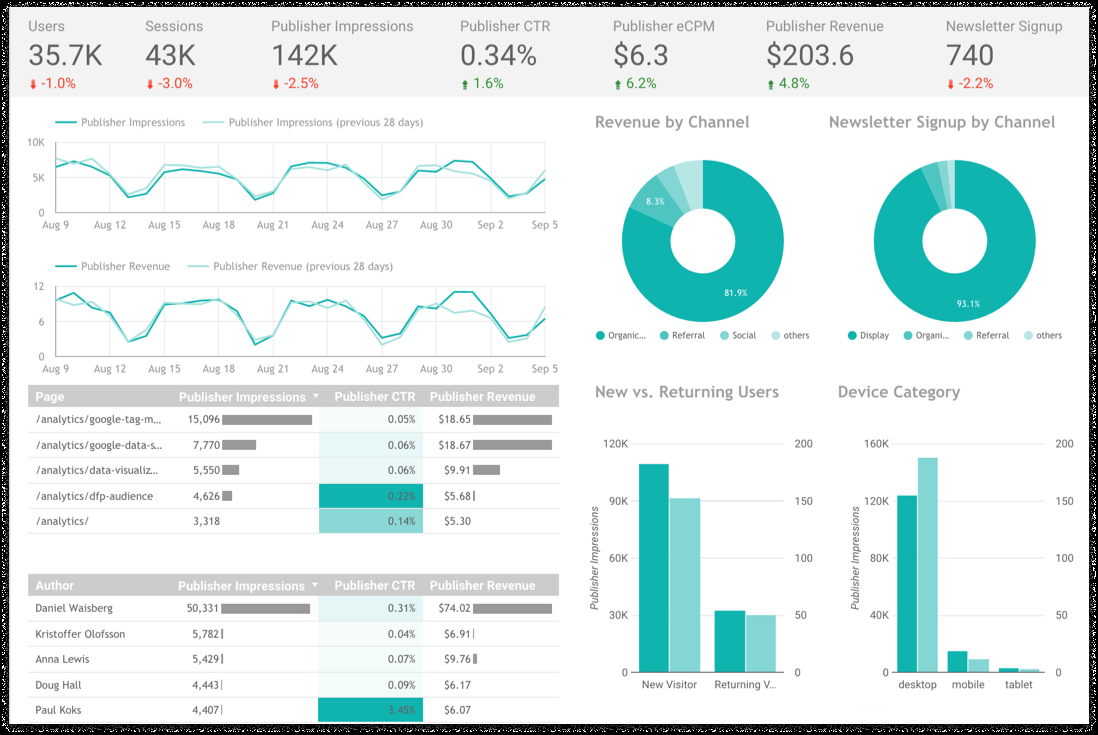
Task: Open sort arrow on Page table Publisher Impressions
Action: [316, 396]
